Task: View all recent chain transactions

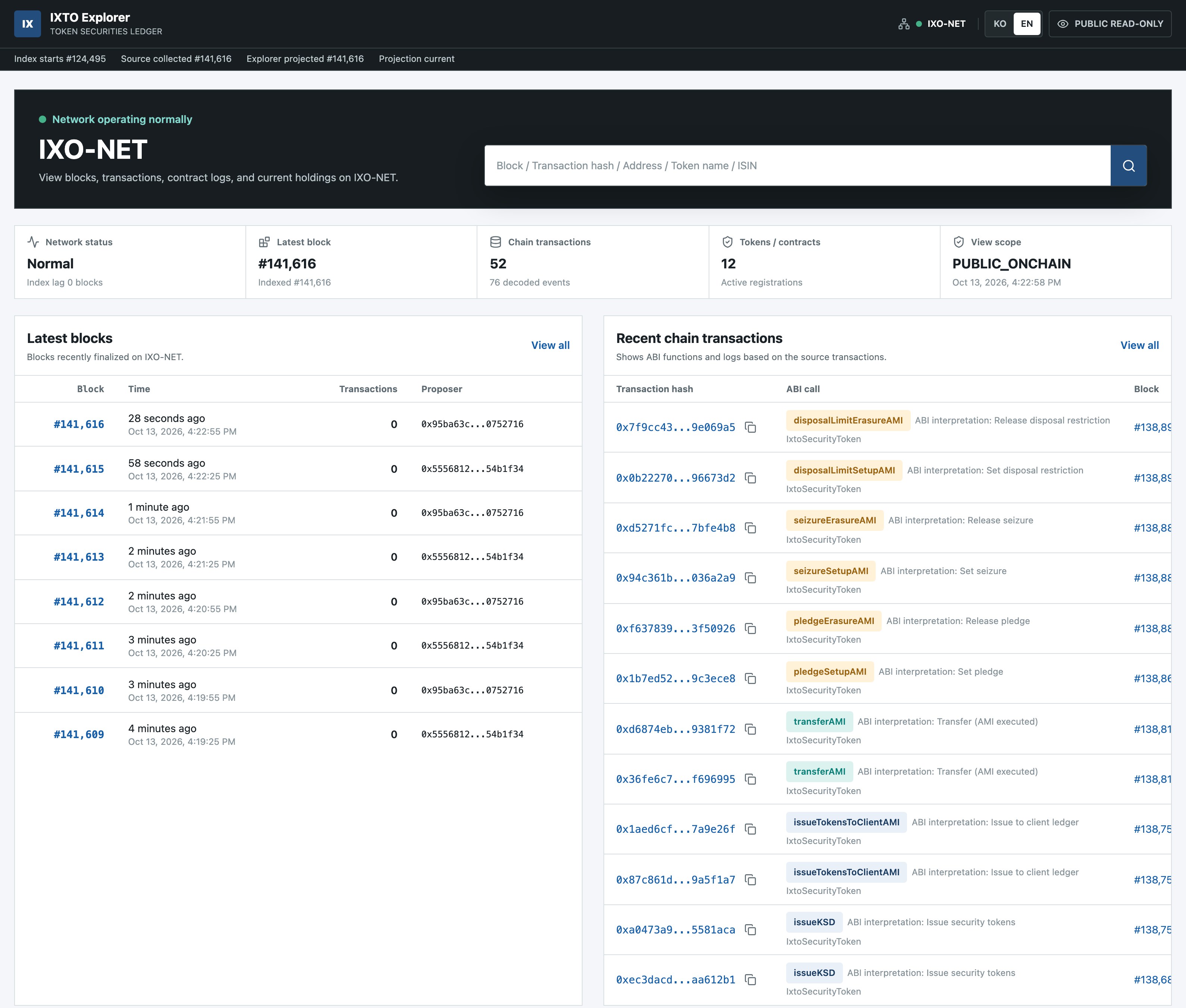Action: point(1140,345)
